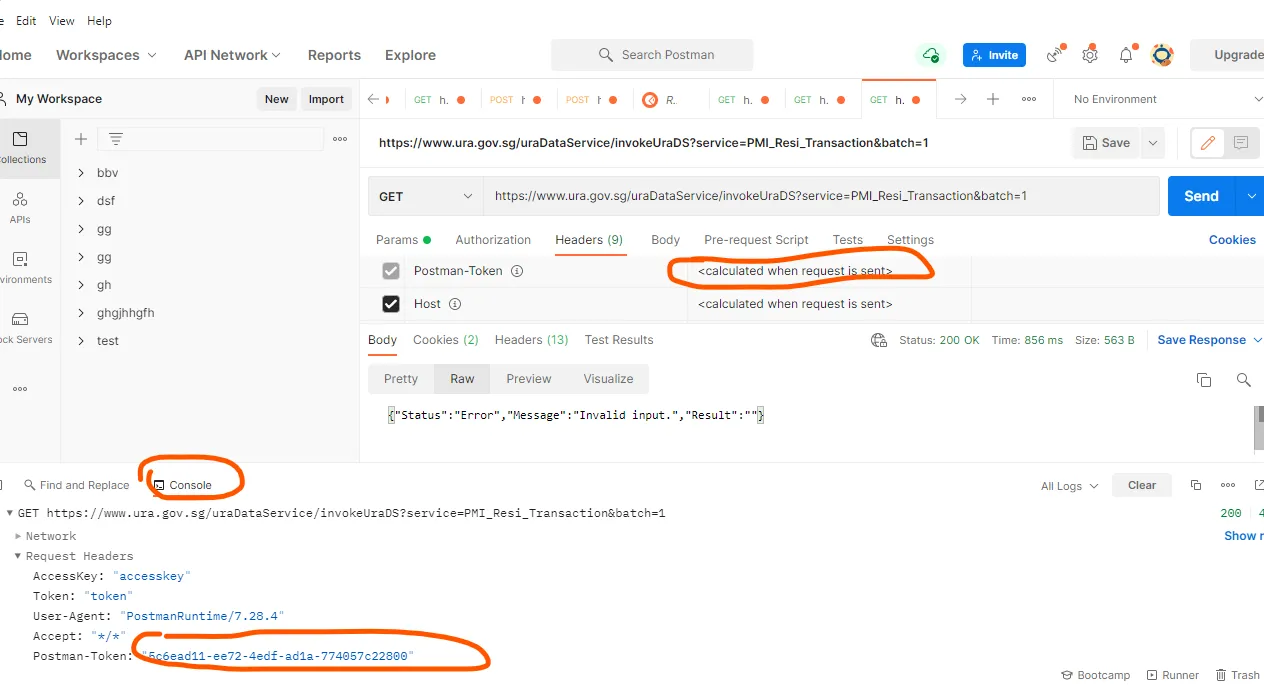Click the Host header info icon
The image size is (1264, 685).
(455, 304)
